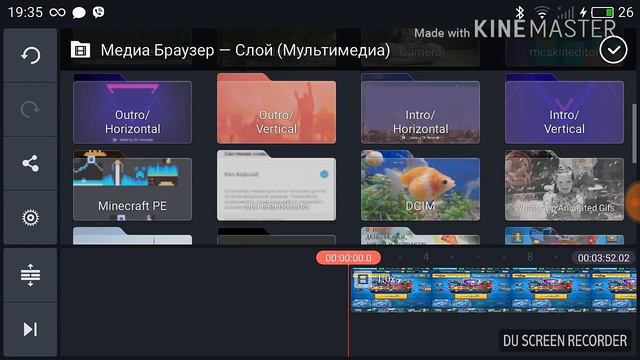Tap the Bluetooth status icon

tap(519, 13)
